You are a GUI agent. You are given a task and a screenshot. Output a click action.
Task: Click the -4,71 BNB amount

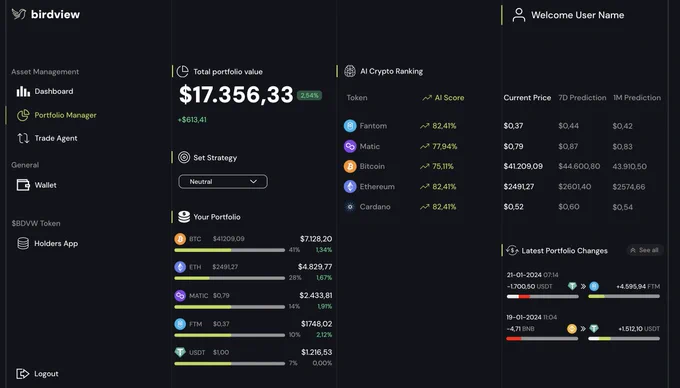520,329
